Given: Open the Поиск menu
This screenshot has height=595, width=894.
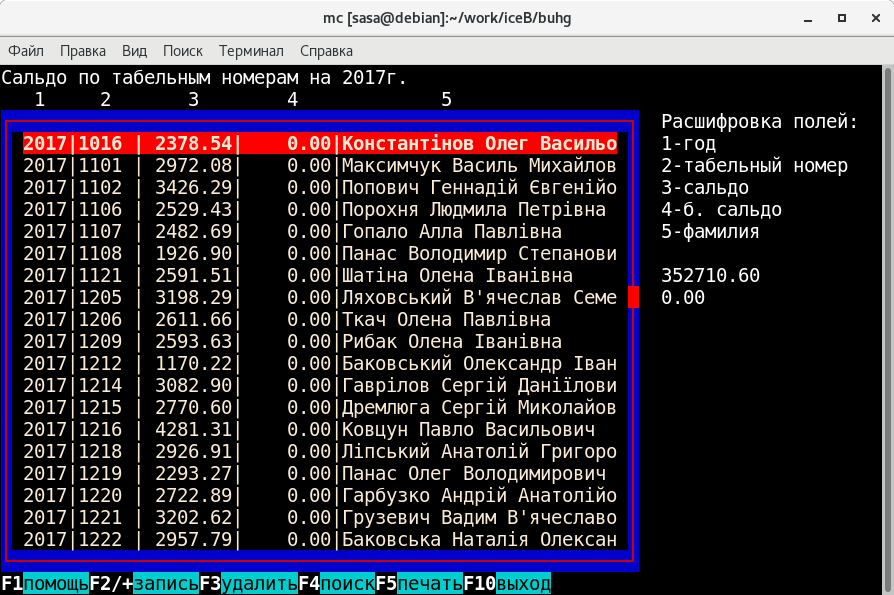Looking at the screenshot, I should point(183,51).
